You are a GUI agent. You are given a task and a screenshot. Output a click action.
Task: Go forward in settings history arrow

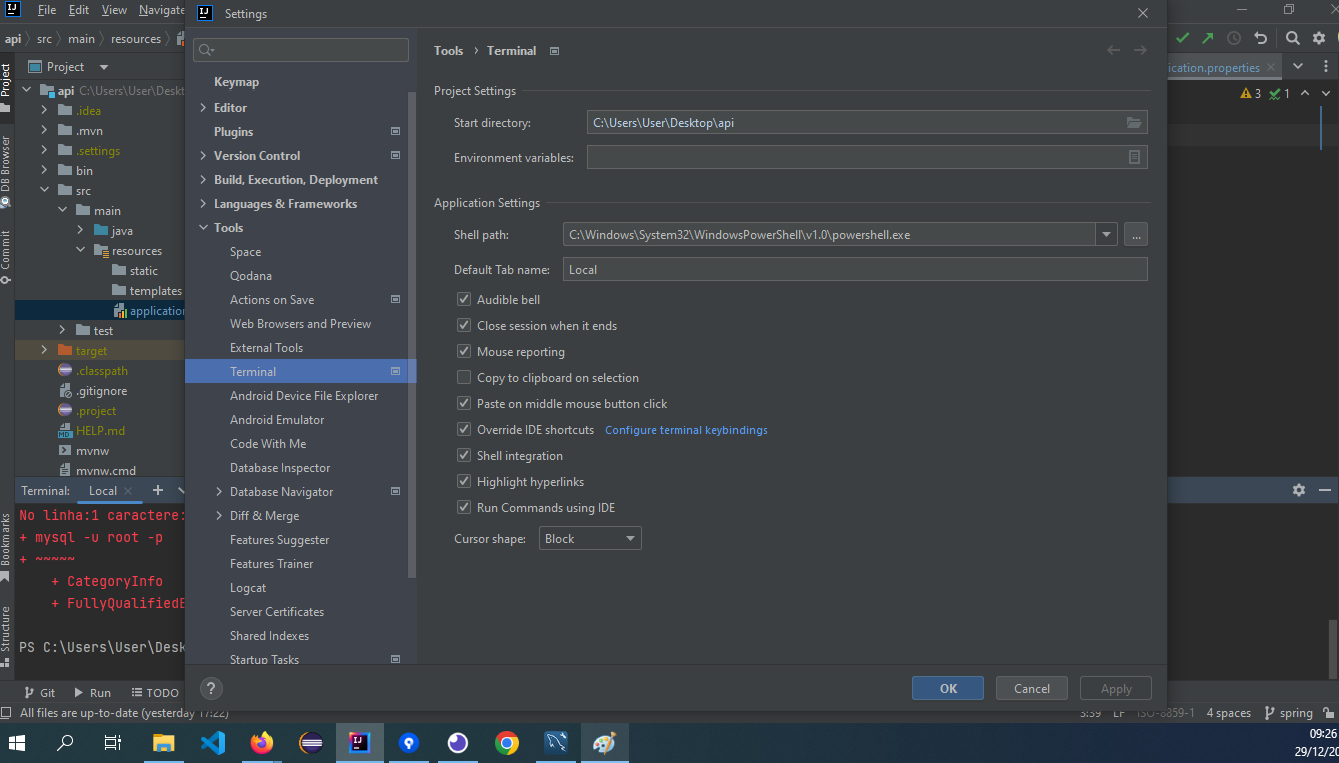pyautogui.click(x=1140, y=50)
